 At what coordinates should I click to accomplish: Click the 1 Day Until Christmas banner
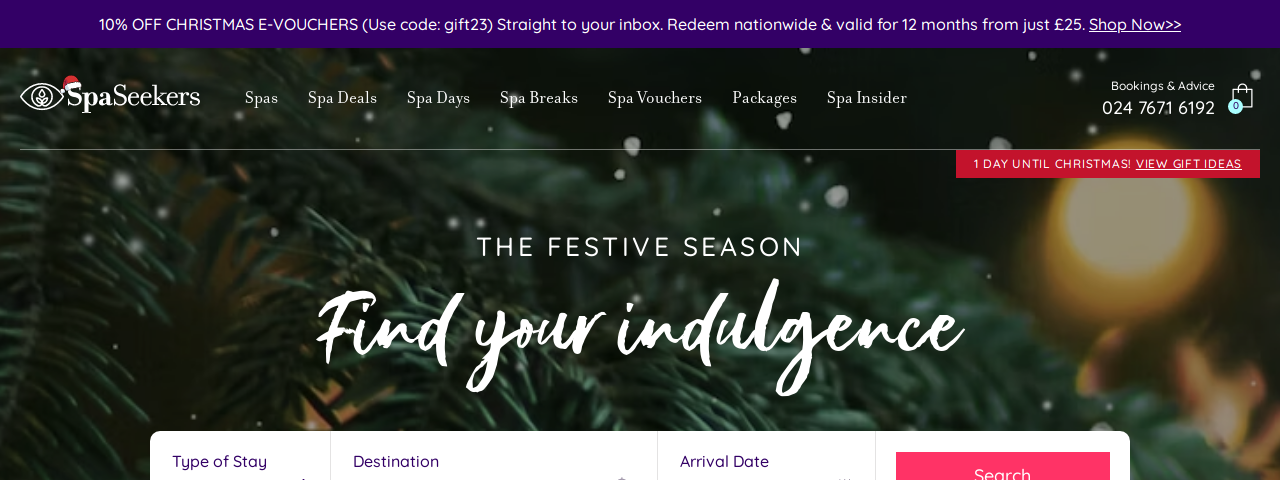tap(1108, 164)
